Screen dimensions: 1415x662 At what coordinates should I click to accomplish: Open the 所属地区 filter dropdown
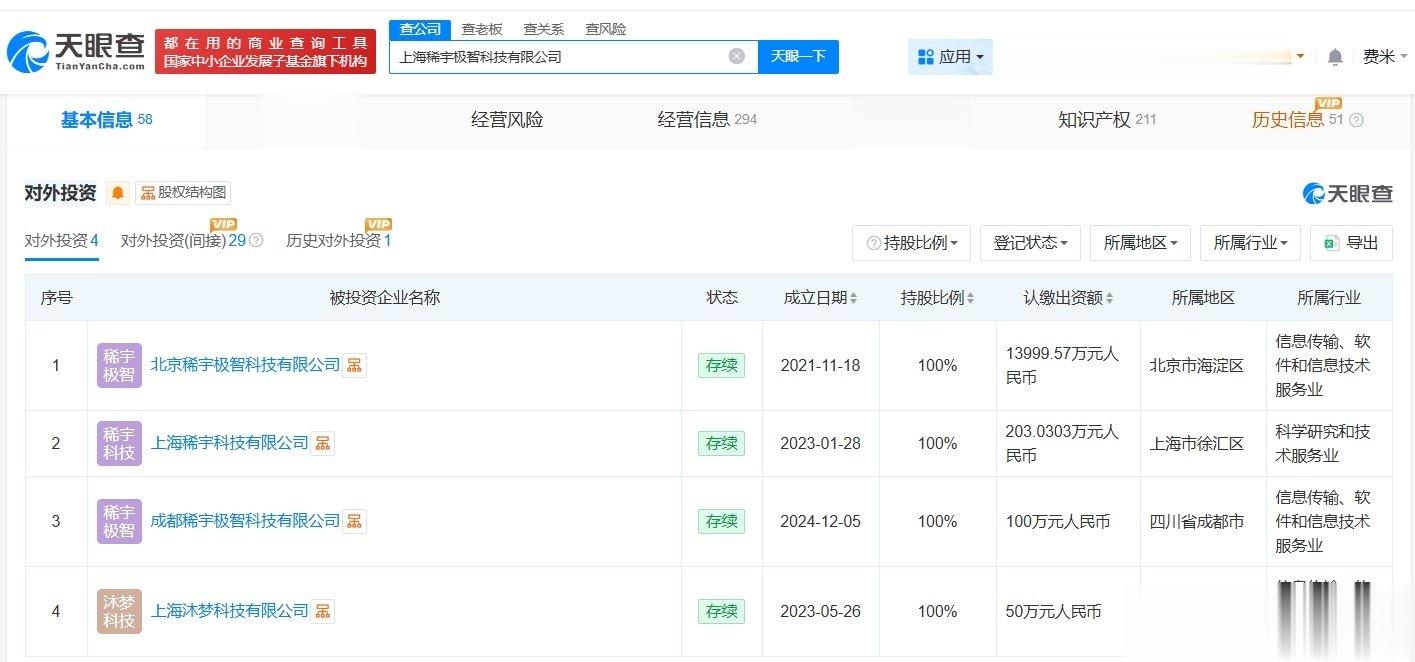[x=1140, y=243]
